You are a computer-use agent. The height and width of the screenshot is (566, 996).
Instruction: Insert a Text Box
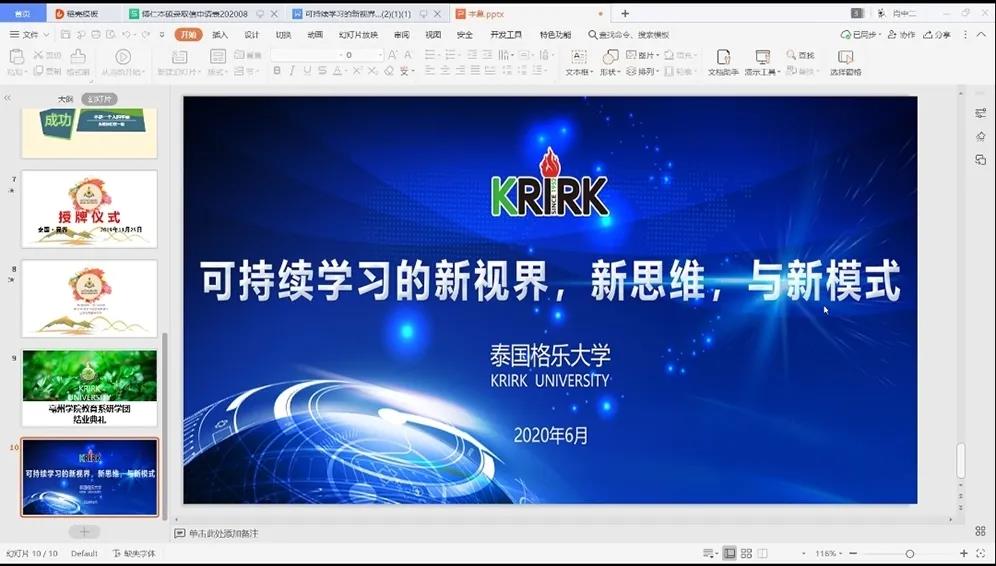[578, 62]
